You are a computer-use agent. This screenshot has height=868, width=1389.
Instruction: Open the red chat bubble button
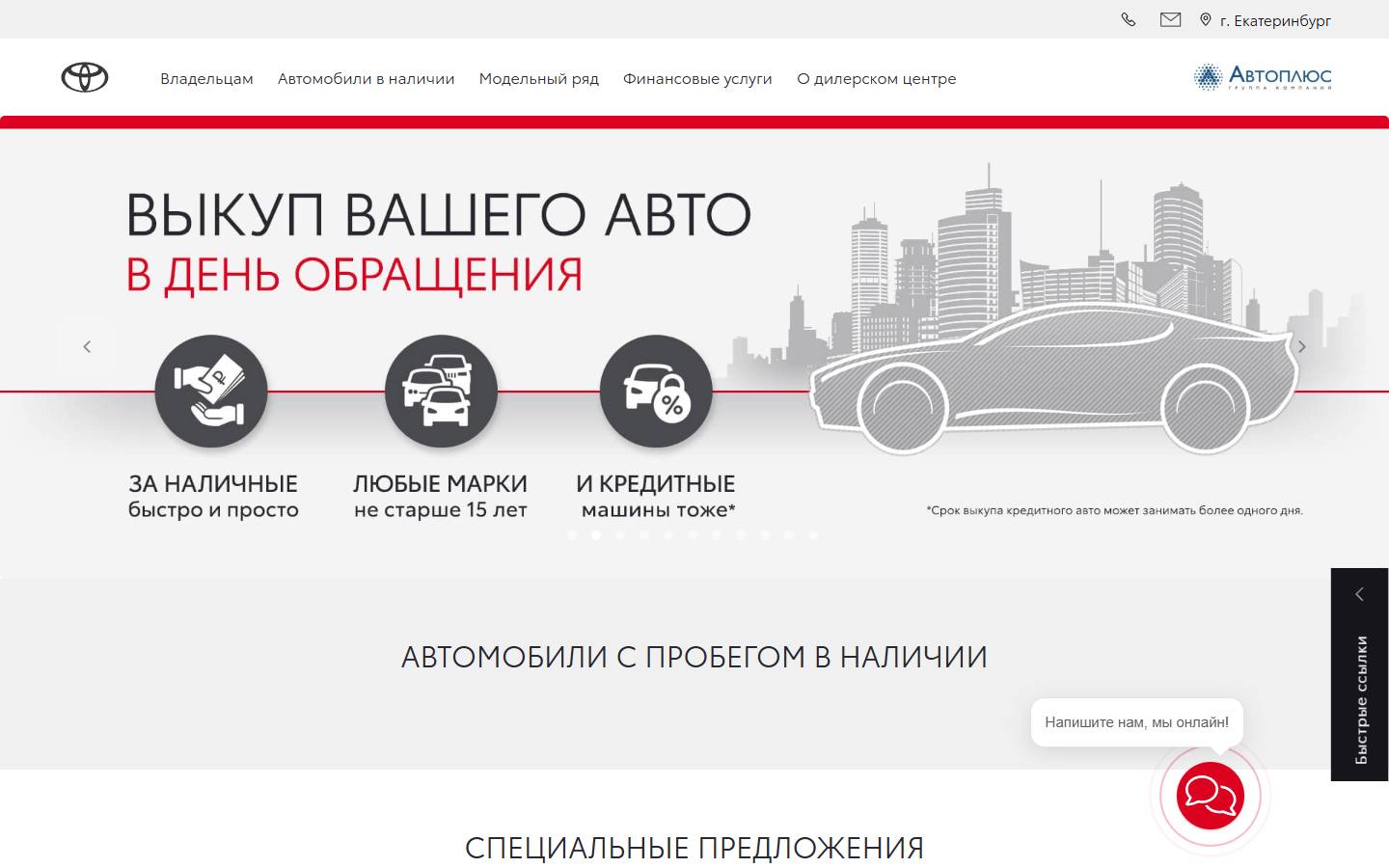coord(1211,796)
